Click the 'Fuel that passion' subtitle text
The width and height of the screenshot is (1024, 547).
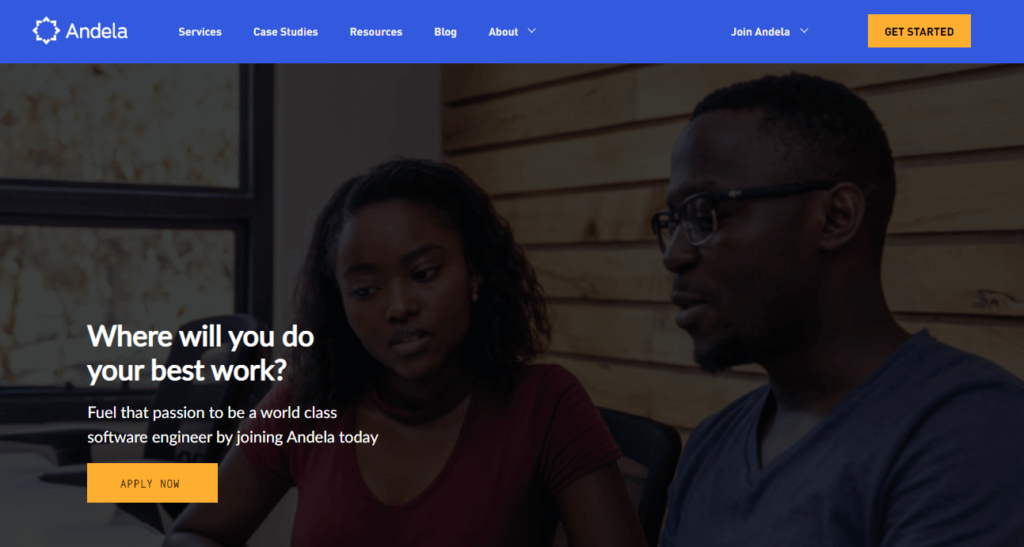pyautogui.click(x=212, y=413)
